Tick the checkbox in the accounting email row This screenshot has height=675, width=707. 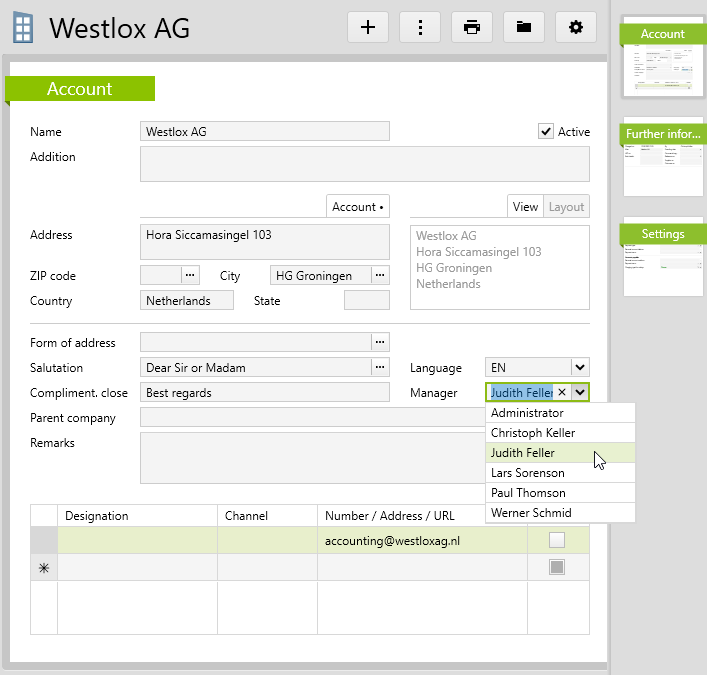(557, 541)
